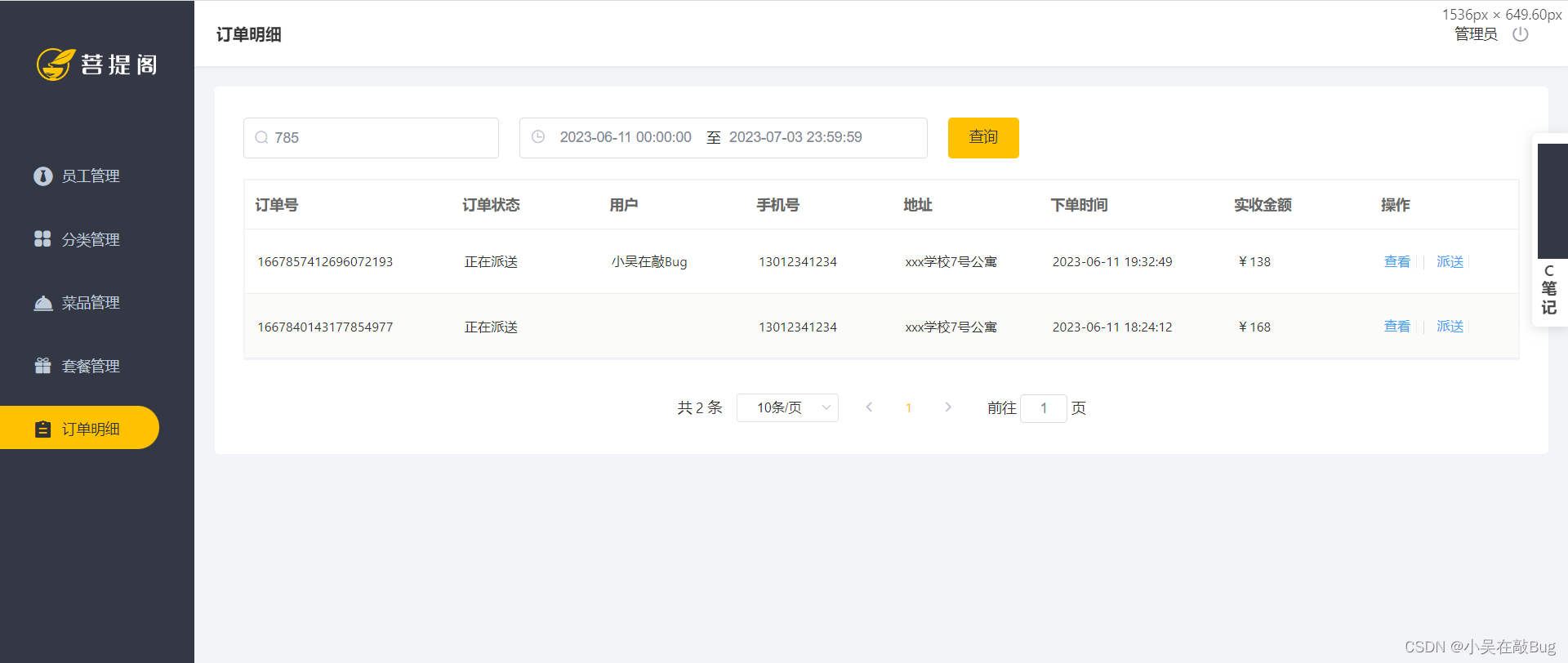Click the category management grid icon

pyautogui.click(x=42, y=238)
